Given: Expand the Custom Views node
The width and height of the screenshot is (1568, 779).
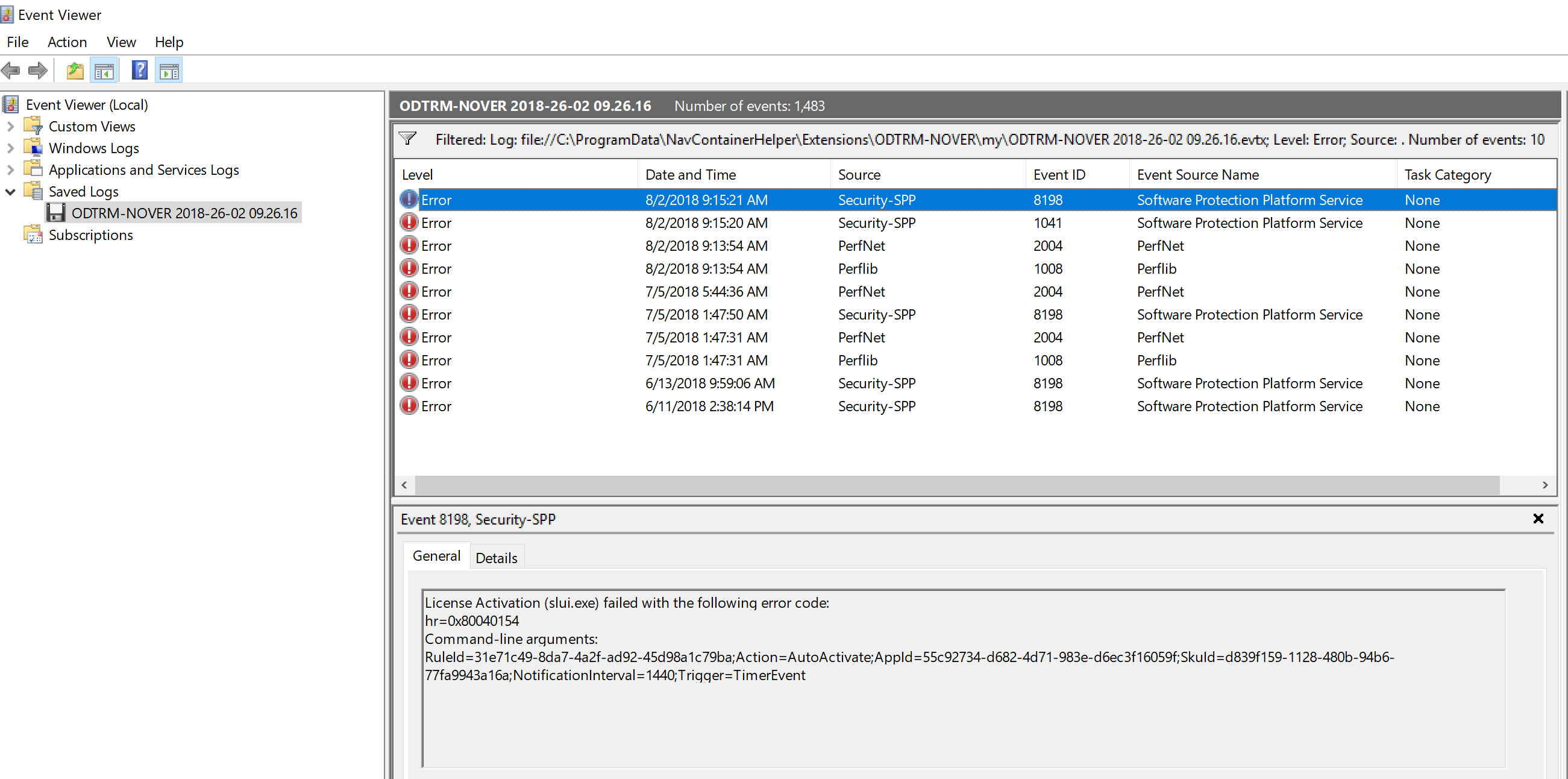Looking at the screenshot, I should tap(10, 126).
